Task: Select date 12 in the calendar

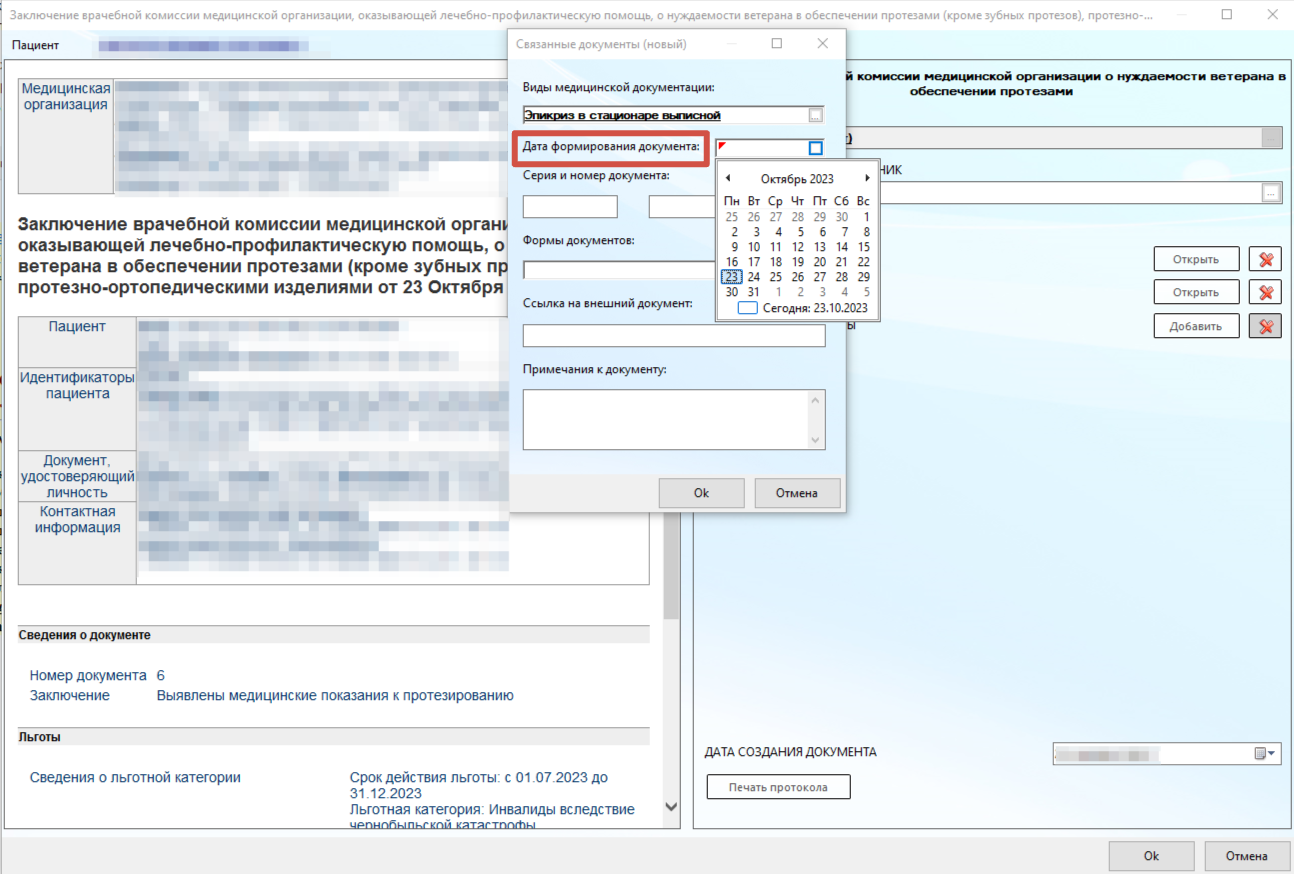Action: (x=798, y=247)
